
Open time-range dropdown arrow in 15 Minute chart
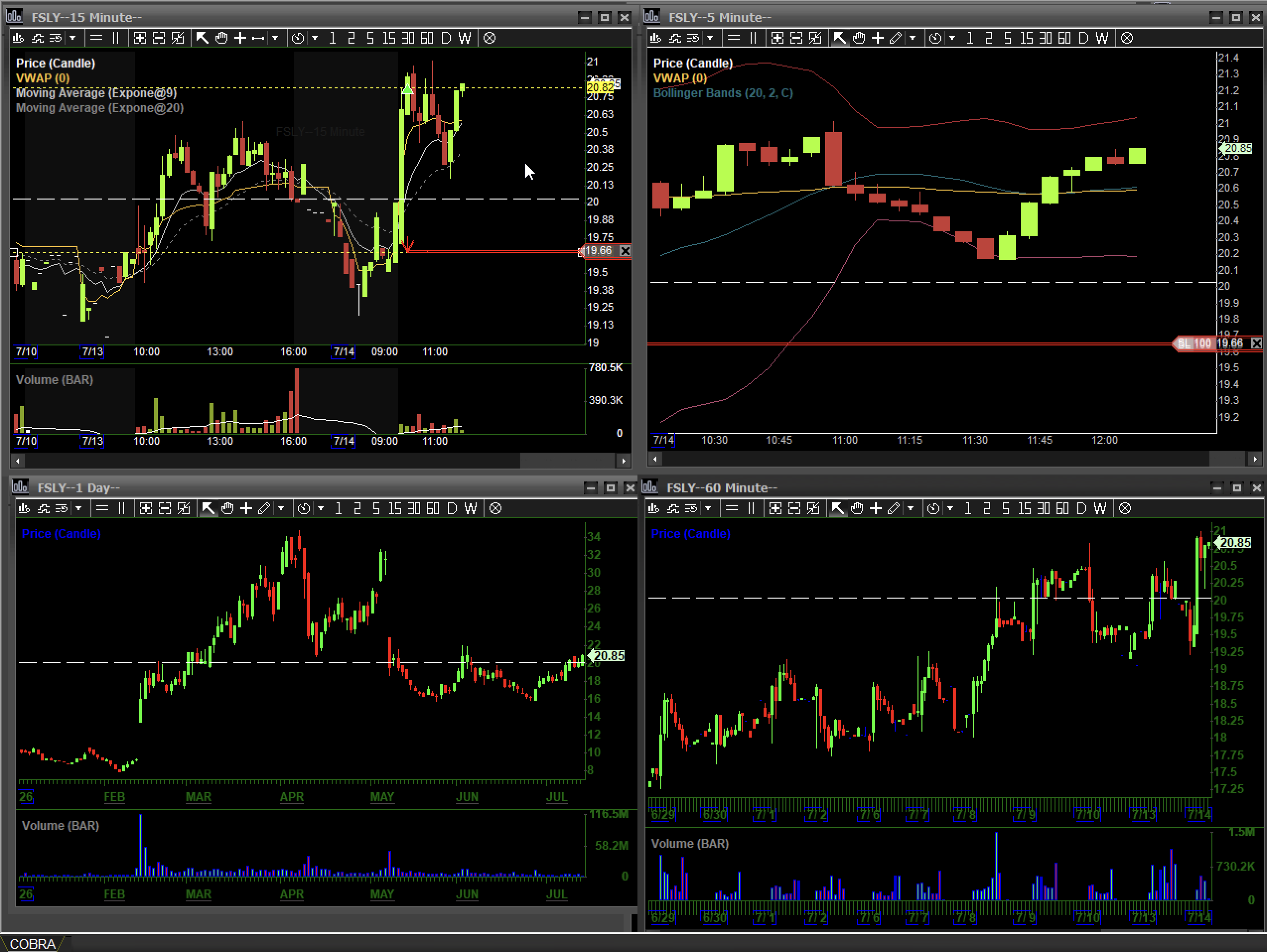click(314, 38)
